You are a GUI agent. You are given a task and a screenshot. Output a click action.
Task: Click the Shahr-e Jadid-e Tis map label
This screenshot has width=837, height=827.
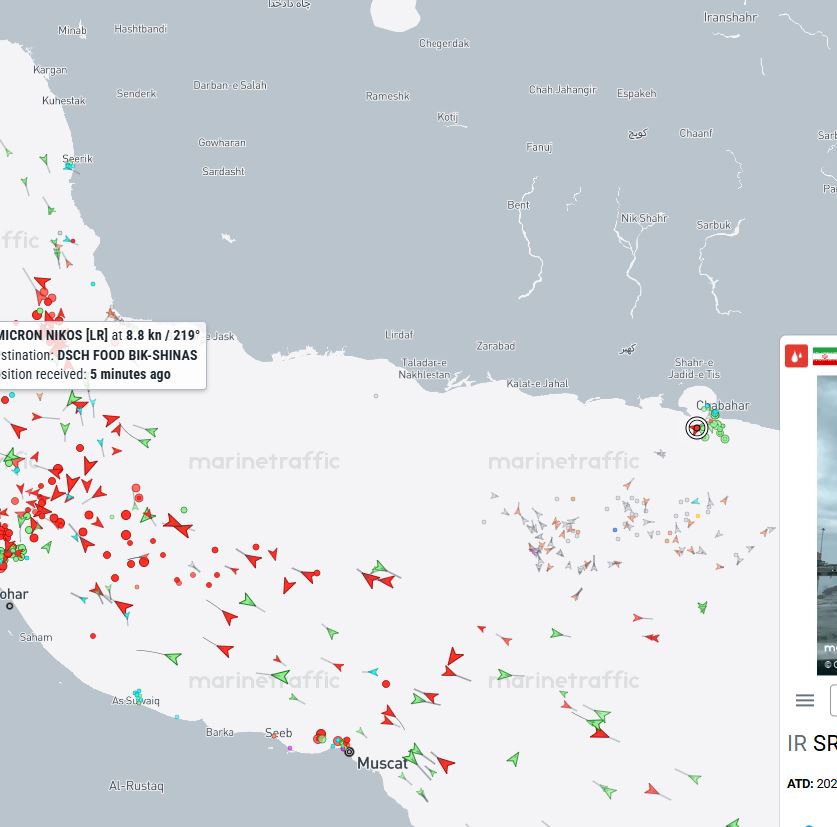tap(694, 368)
